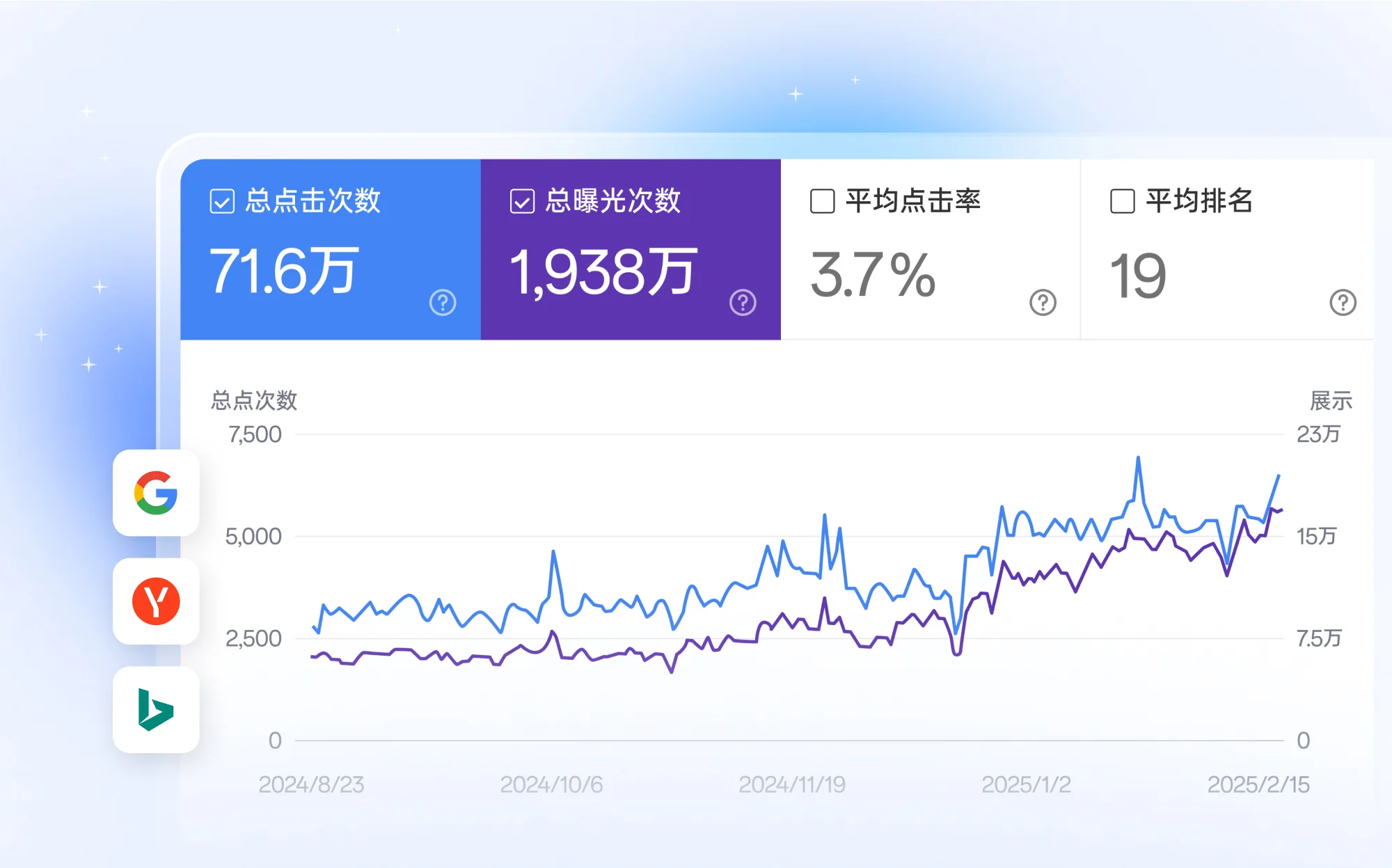
Task: Click the 7,500 left axis label
Action: [255, 434]
